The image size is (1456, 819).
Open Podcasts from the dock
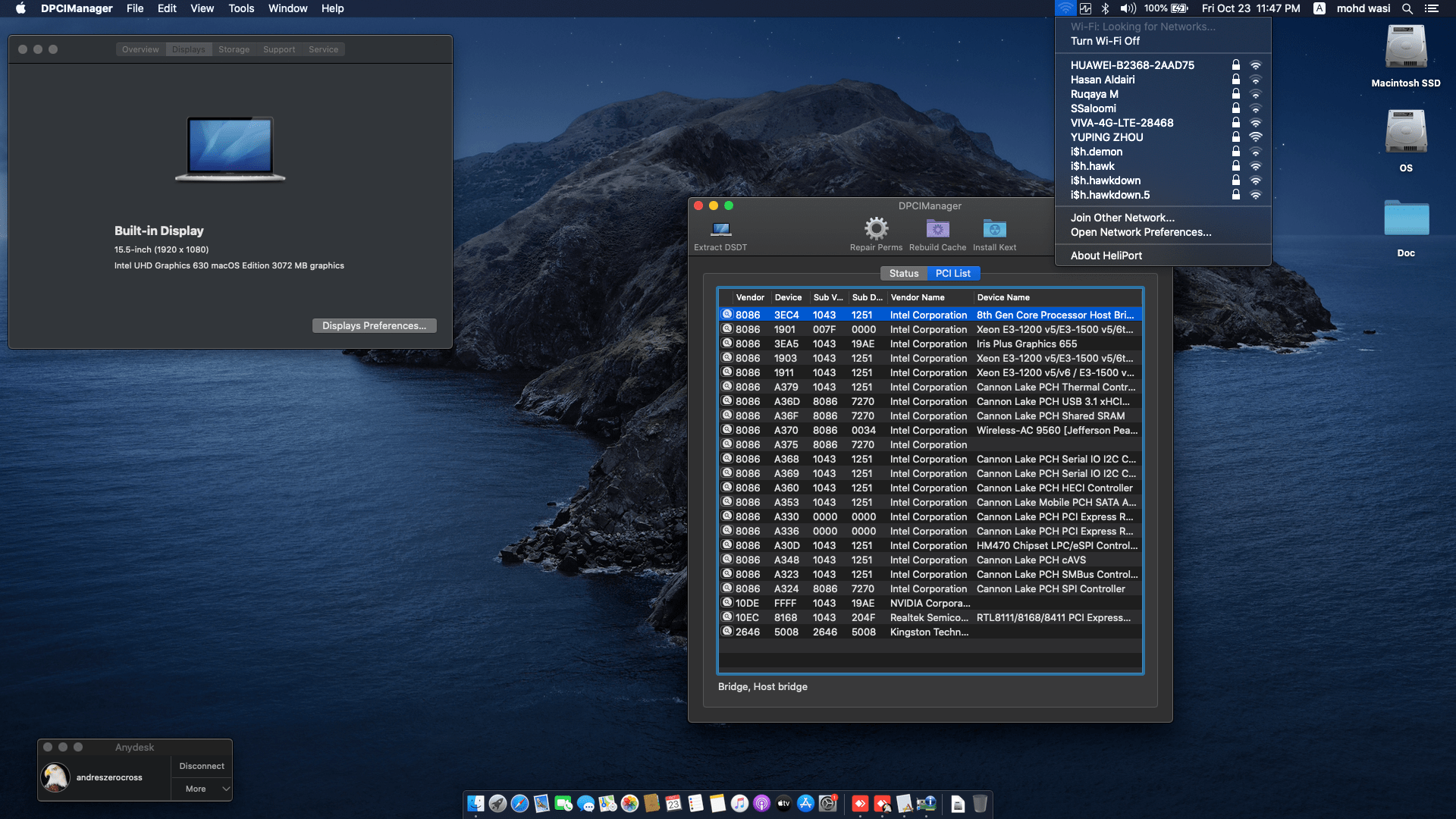(761, 804)
